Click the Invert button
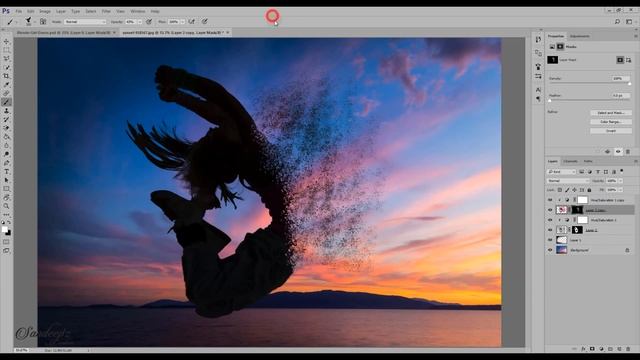 611,131
